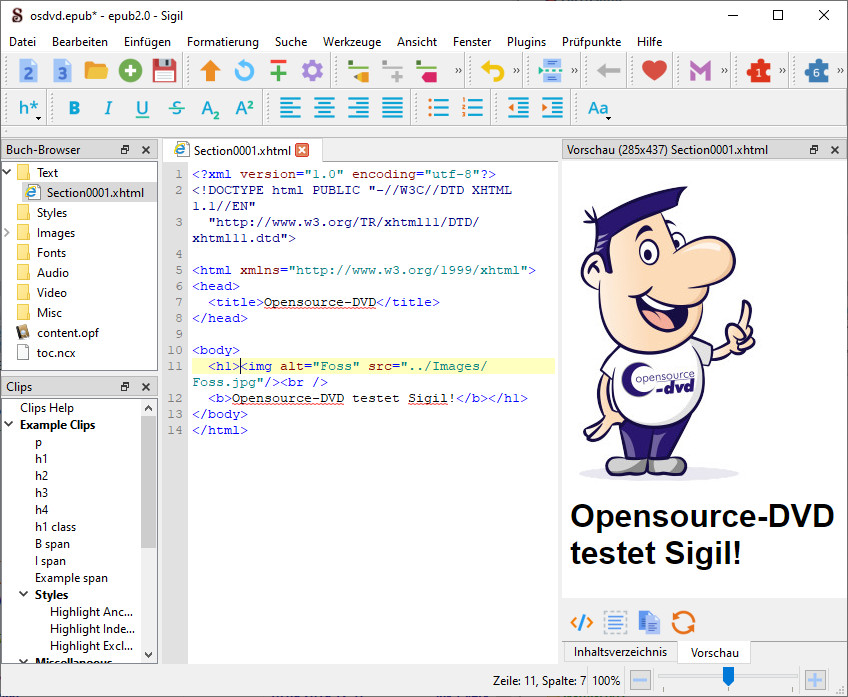This screenshot has width=848, height=697.
Task: Click the Undo arrow icon
Action: tap(493, 71)
